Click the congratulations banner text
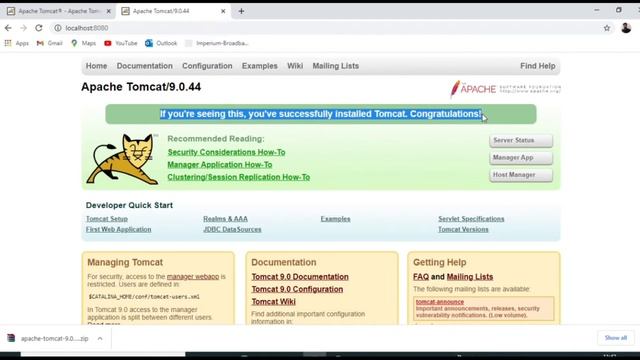 click(320, 114)
